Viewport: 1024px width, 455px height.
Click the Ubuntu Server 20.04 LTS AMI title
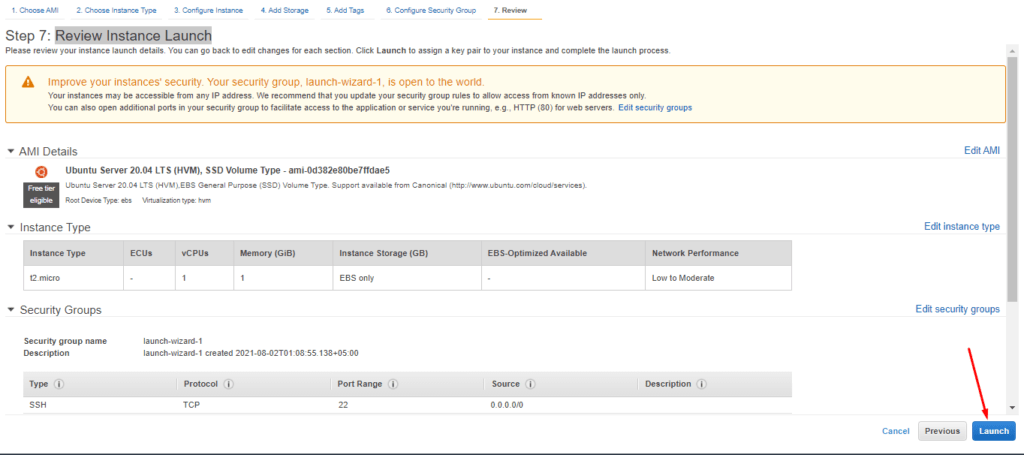click(228, 170)
